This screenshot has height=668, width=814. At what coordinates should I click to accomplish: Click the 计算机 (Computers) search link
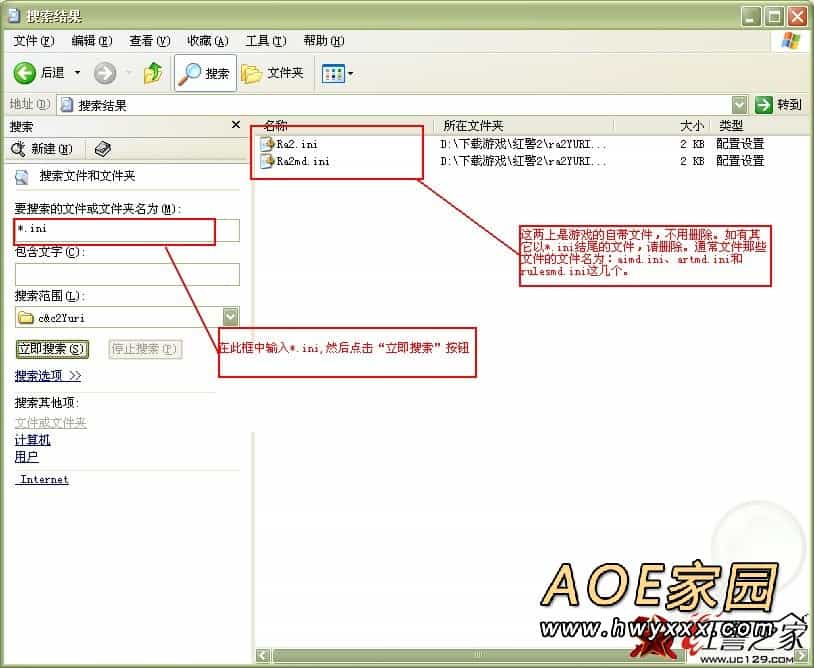(x=32, y=440)
